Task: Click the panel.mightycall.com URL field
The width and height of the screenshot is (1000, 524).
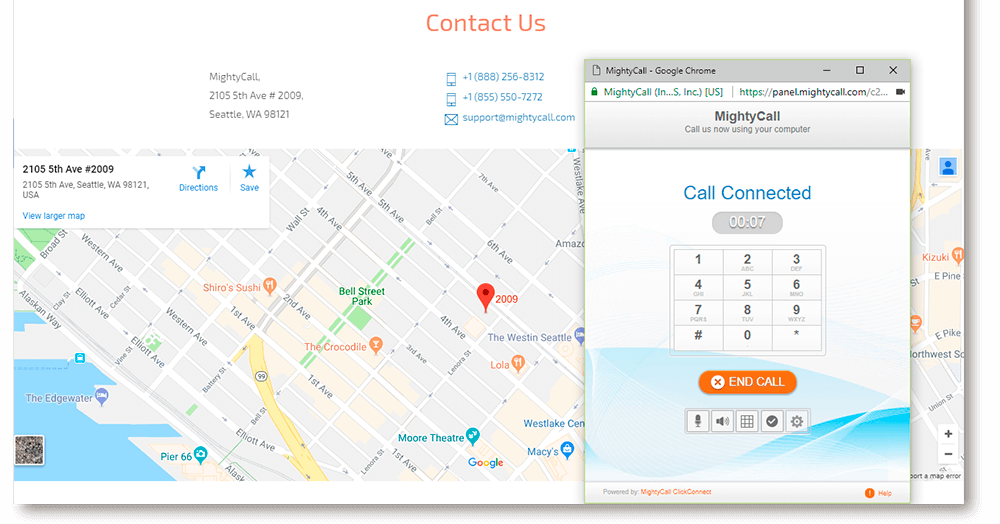Action: point(813,92)
